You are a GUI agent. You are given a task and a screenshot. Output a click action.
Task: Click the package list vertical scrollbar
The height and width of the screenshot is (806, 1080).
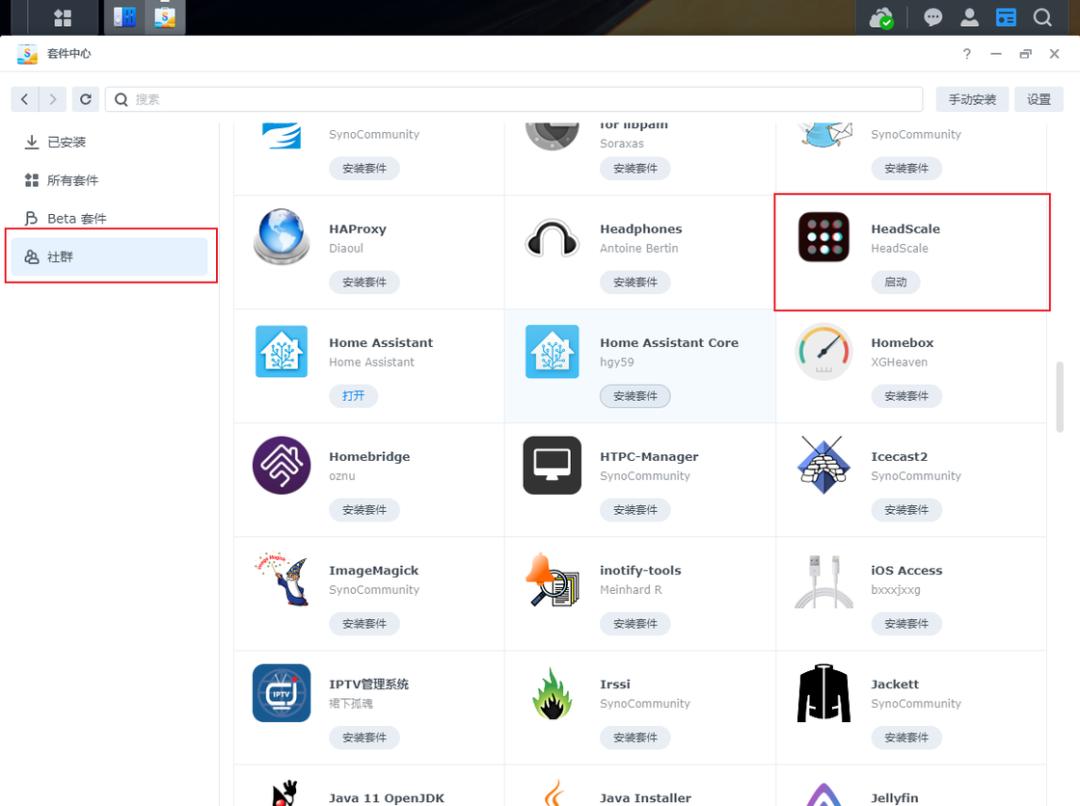point(1060,397)
